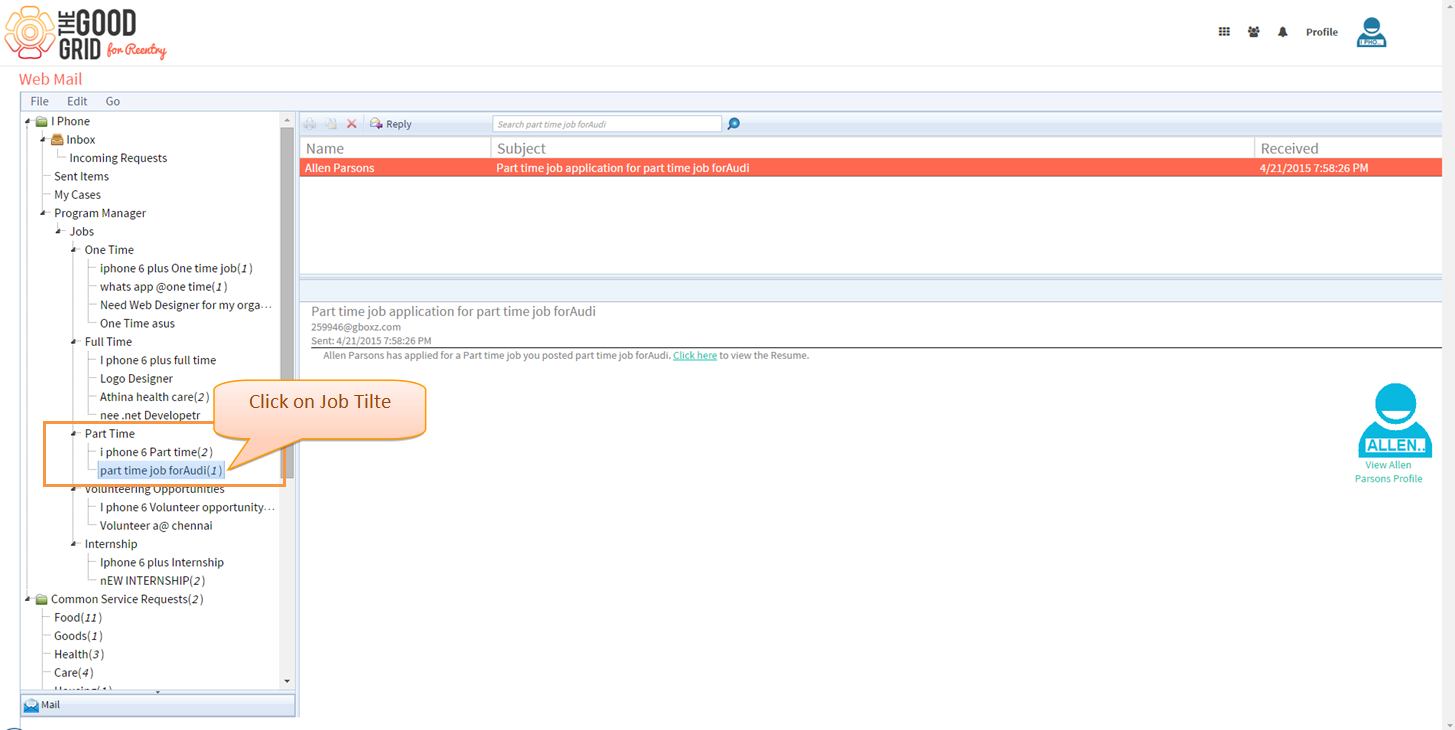
Task: Select 'Athina health care(2)' job
Action: (x=154, y=397)
